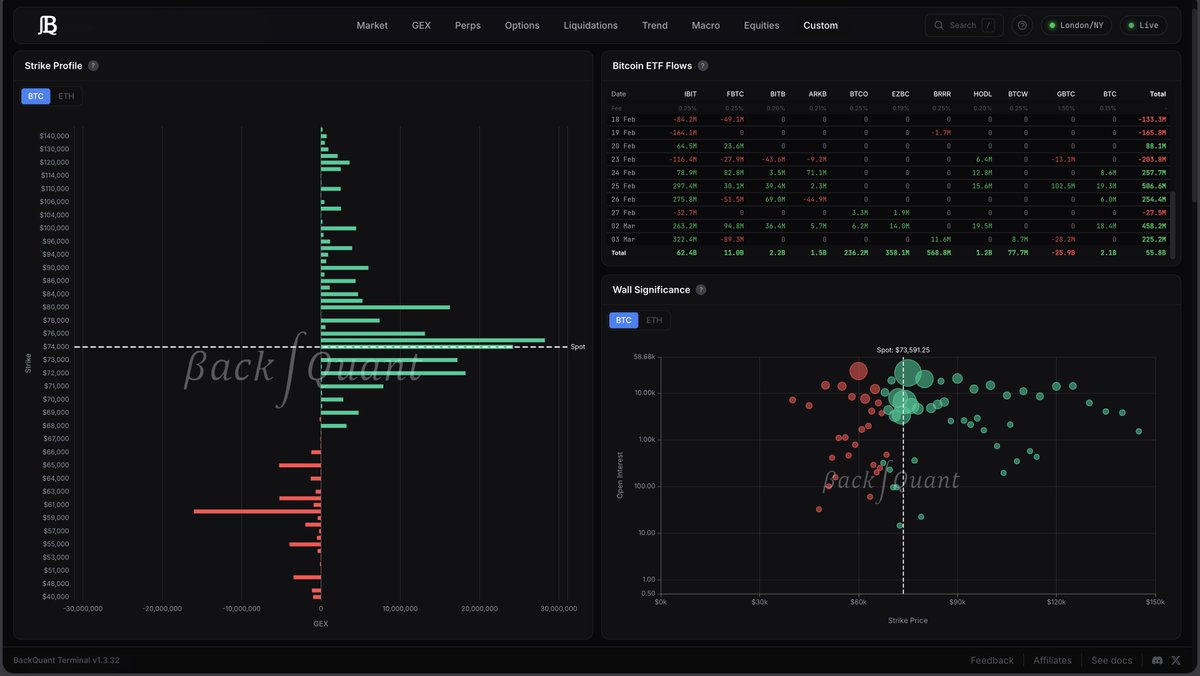
Task: Click the GBTC column header
Action: point(1065,94)
